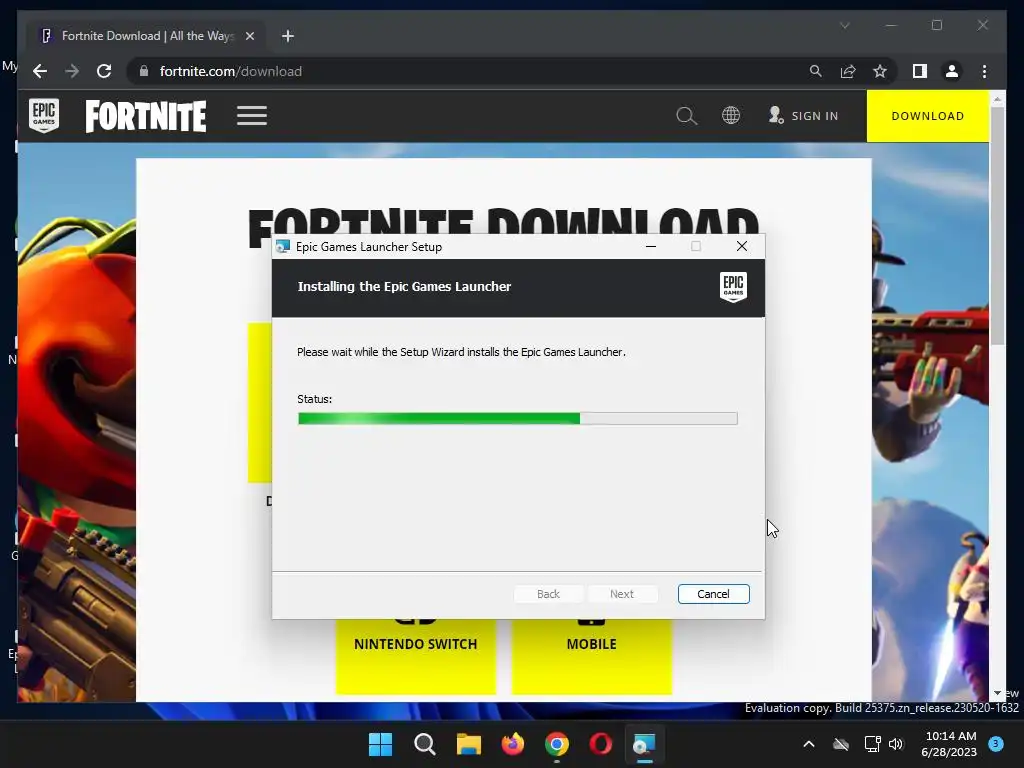Click the installer icon on the taskbar
This screenshot has width=1024, height=768.
pos(644,744)
